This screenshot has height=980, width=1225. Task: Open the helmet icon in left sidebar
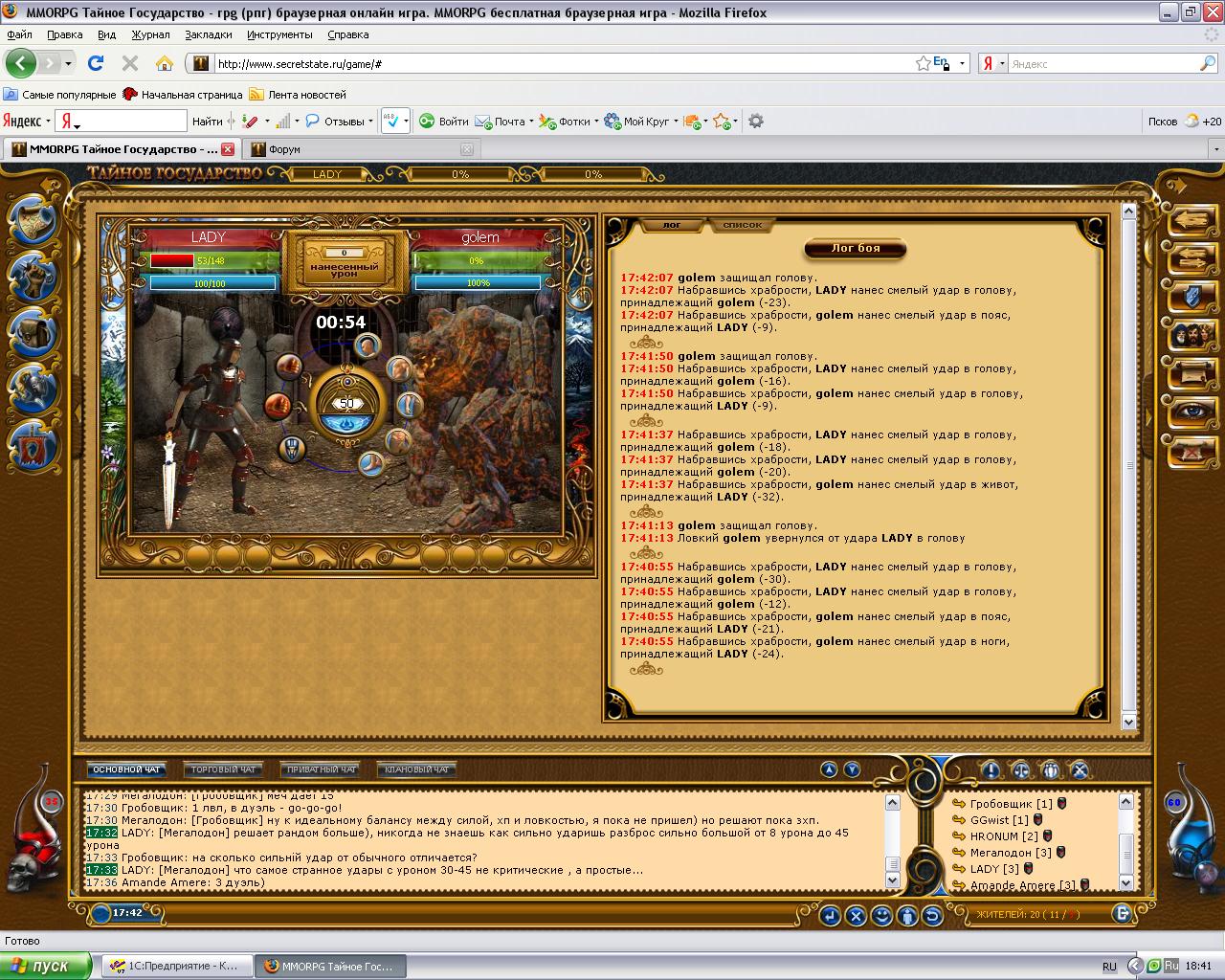click(x=34, y=387)
